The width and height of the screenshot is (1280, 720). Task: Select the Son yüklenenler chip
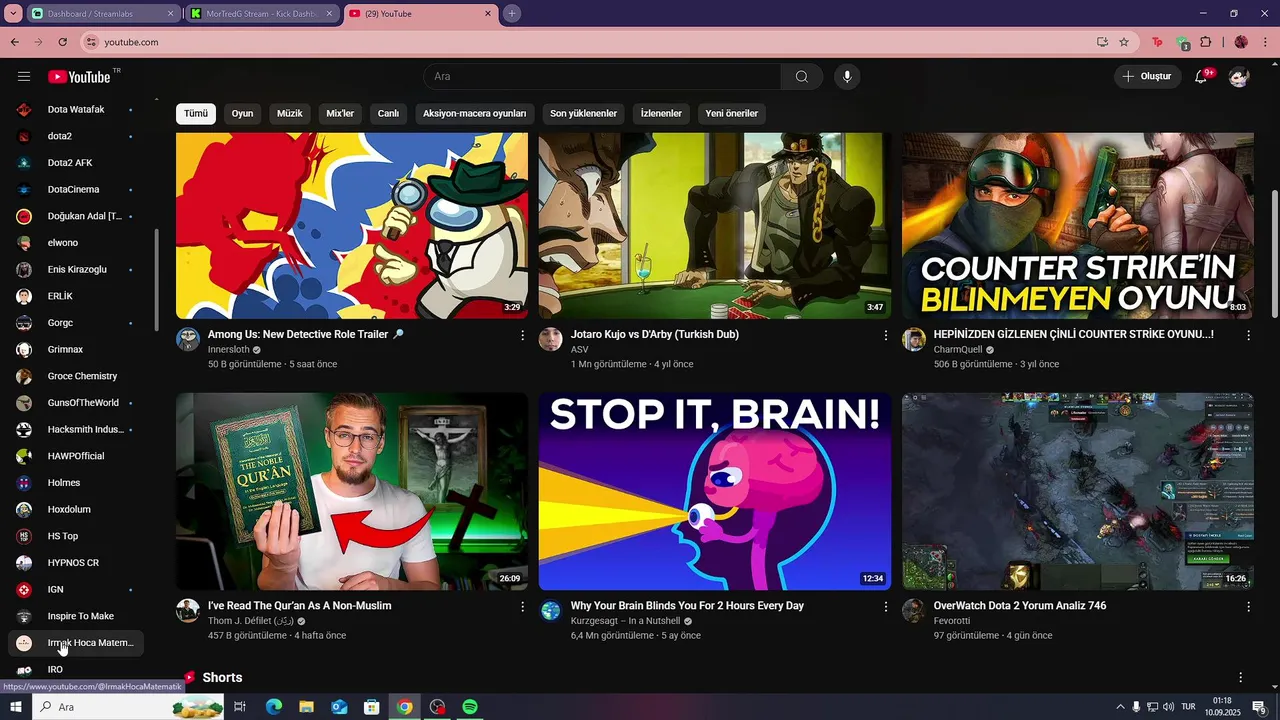[583, 113]
